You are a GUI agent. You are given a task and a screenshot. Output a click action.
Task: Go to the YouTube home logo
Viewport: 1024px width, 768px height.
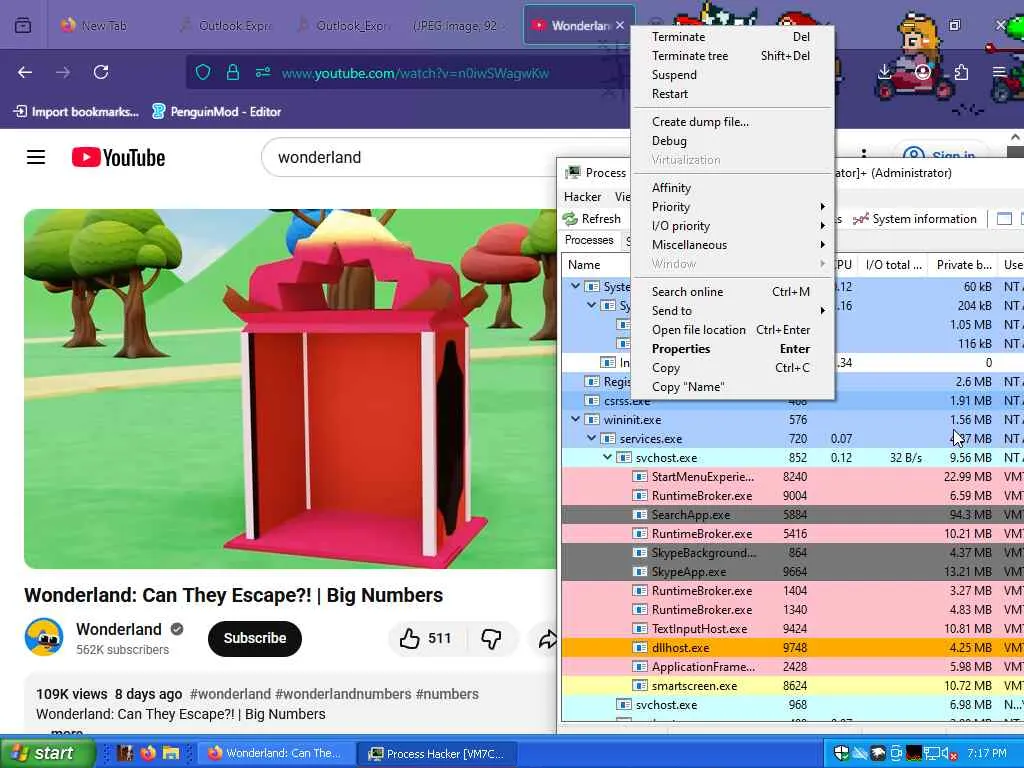click(x=118, y=157)
